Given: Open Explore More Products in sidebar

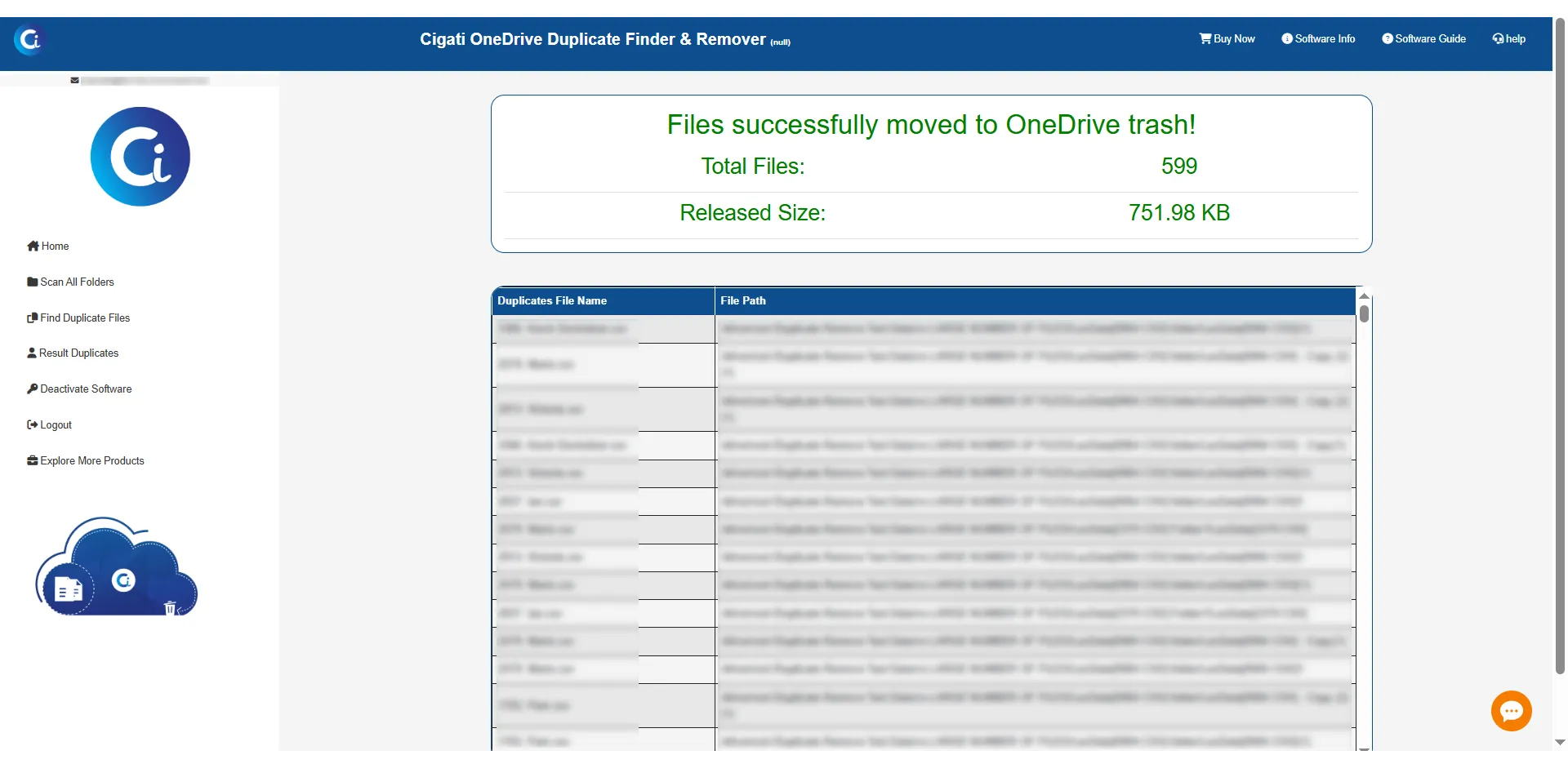Looking at the screenshot, I should (x=86, y=460).
